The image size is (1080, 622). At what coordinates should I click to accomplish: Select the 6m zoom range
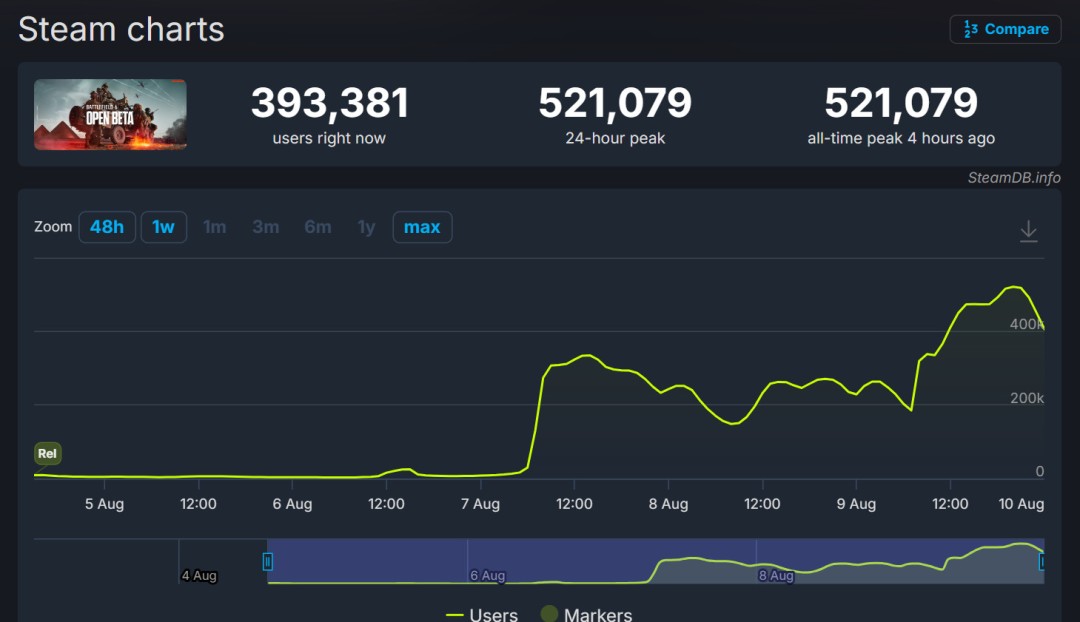point(317,227)
